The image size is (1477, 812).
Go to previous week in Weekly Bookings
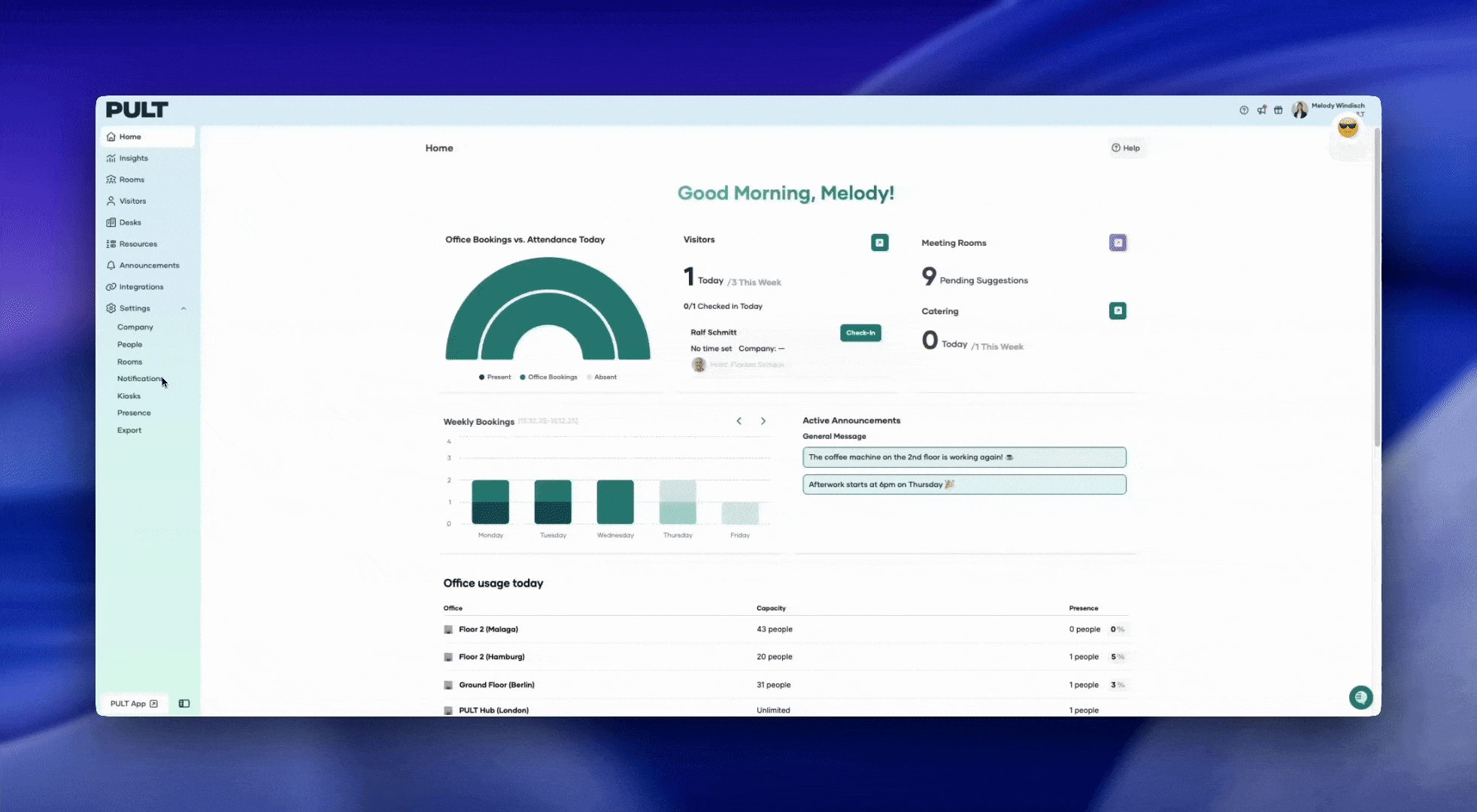tap(739, 421)
